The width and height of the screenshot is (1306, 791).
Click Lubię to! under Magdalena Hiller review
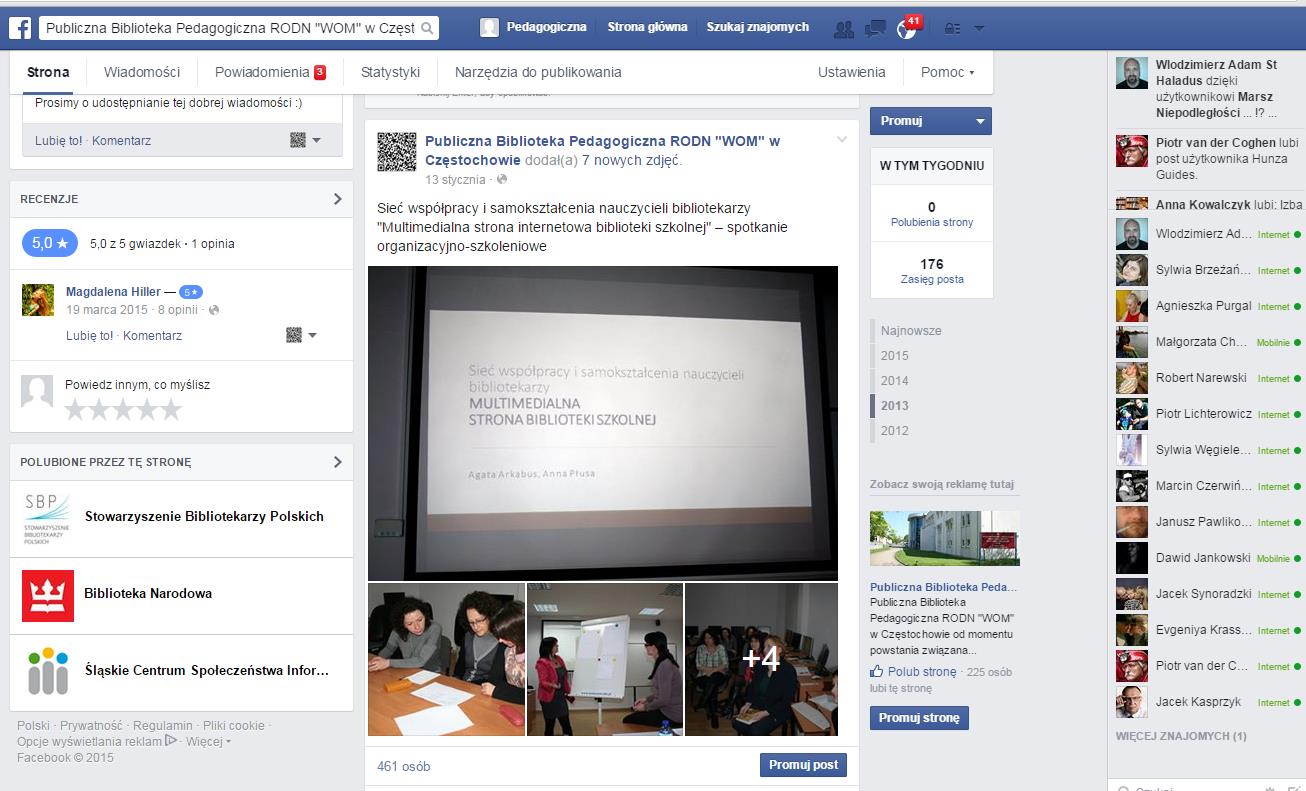(x=89, y=336)
